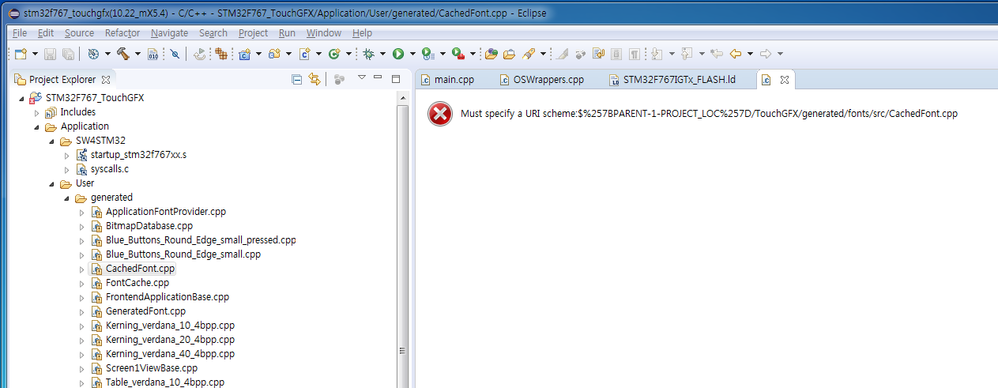Click the External Tools run icon

458,54
